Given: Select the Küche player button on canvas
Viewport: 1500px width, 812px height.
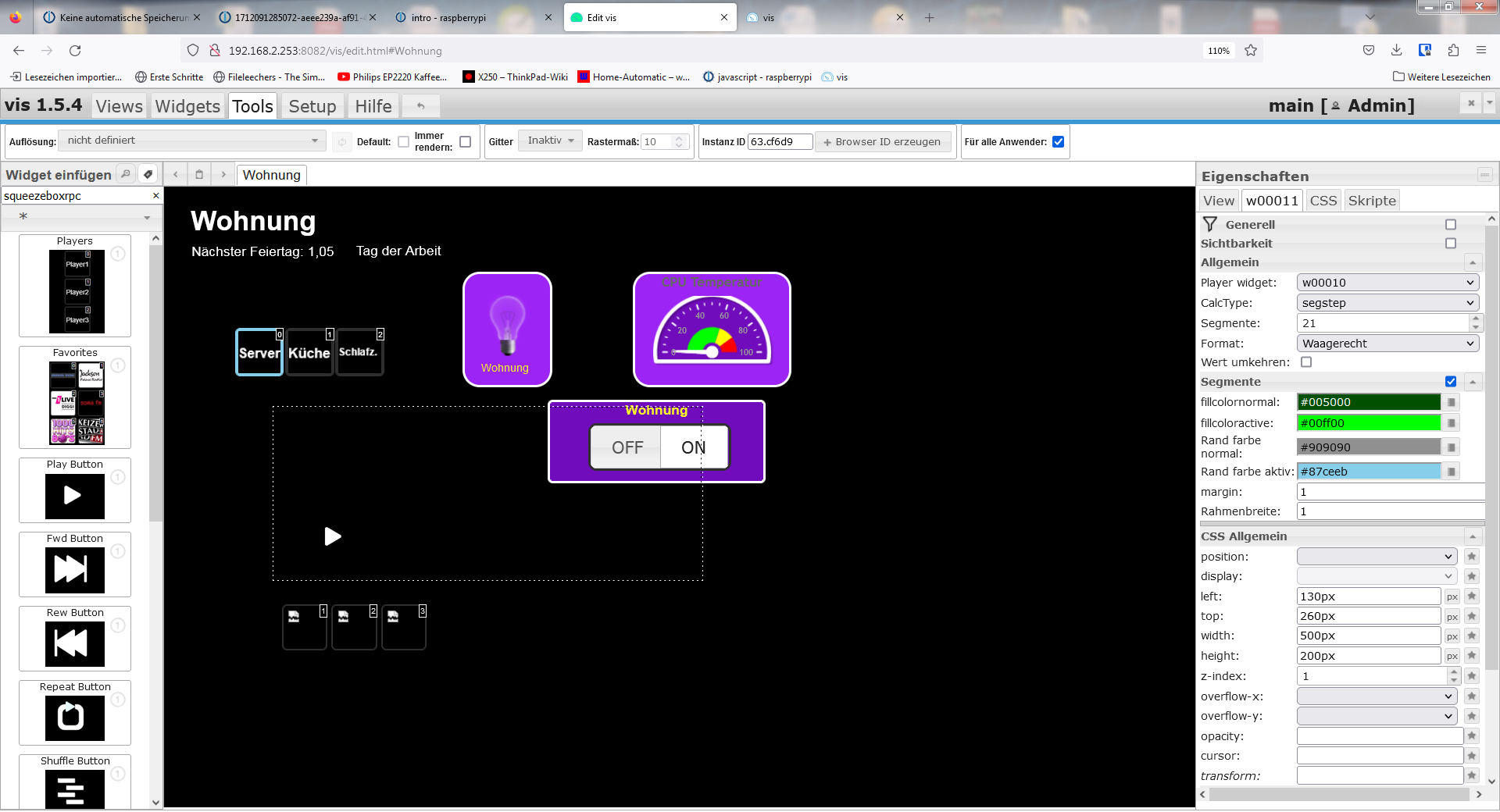Looking at the screenshot, I should click(309, 353).
